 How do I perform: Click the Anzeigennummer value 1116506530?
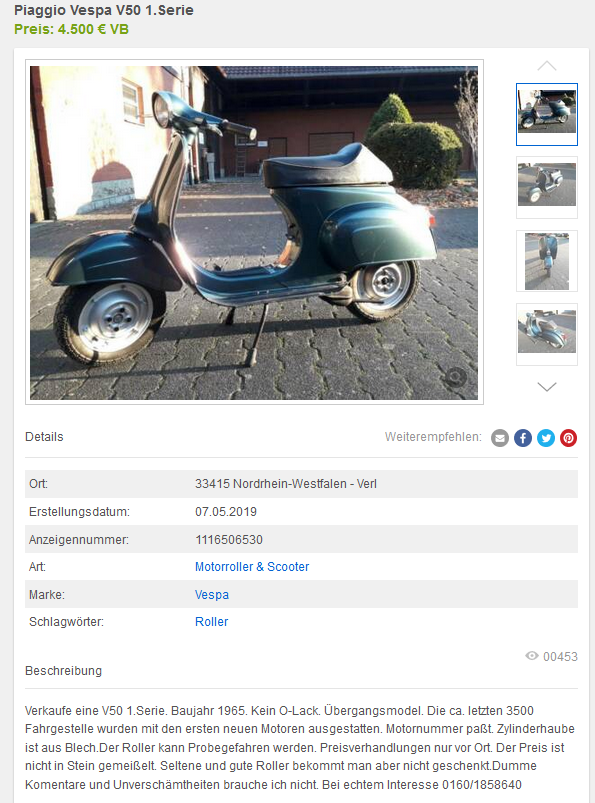point(229,540)
